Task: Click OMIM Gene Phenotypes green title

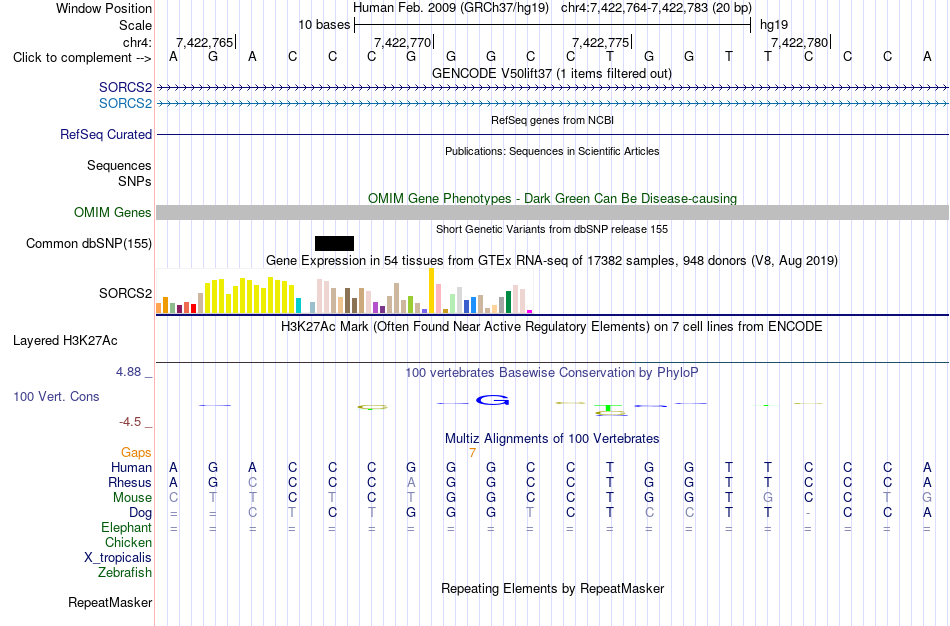Action: 553,198
